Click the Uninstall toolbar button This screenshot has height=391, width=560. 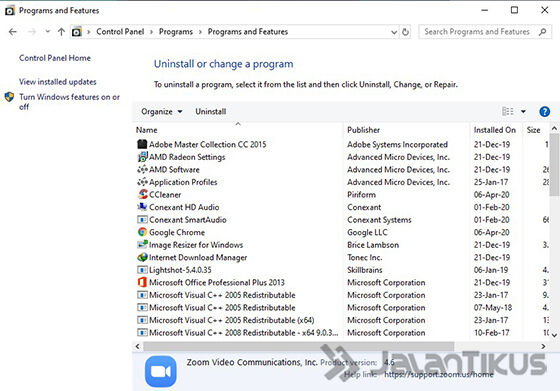(211, 111)
